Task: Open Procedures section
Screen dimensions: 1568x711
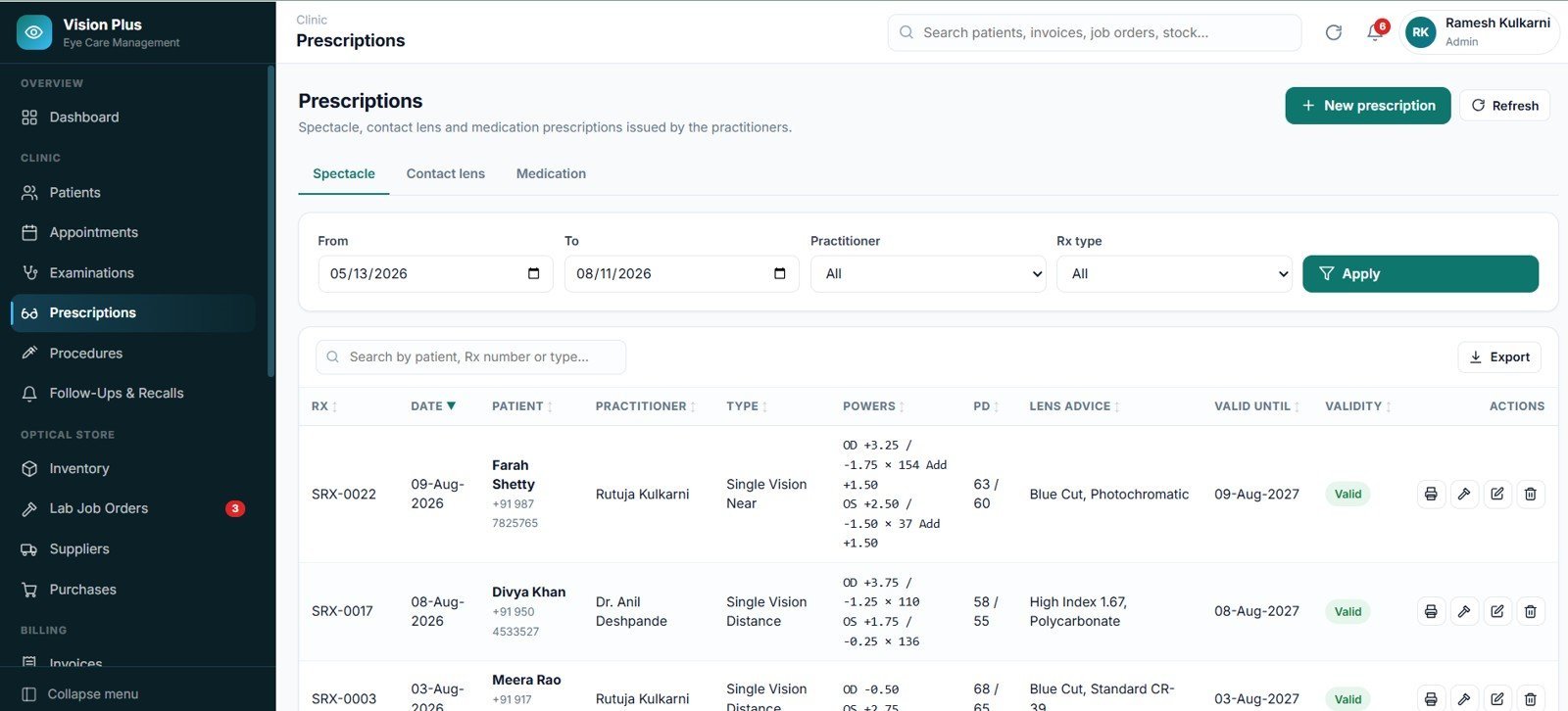Action: click(x=132, y=354)
